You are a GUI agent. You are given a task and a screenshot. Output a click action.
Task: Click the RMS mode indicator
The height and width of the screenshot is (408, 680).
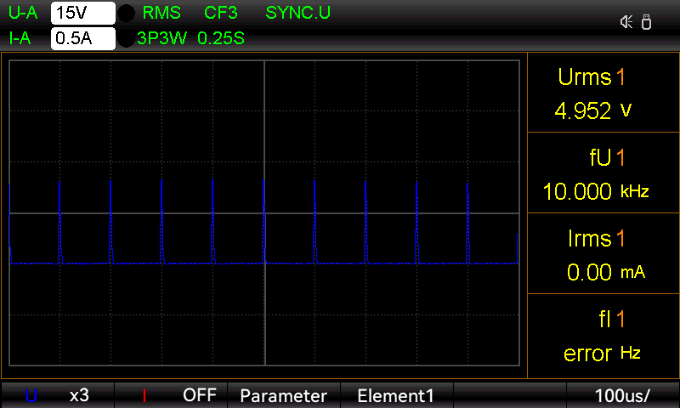(x=162, y=14)
